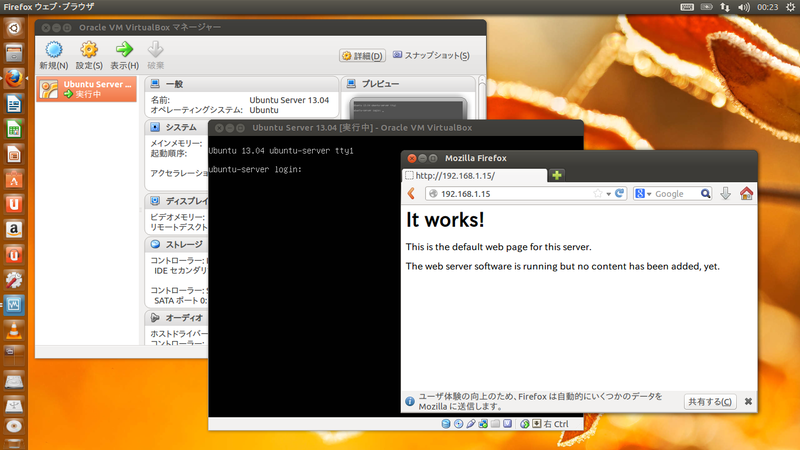Click the 右 Ctrl host key label
The image size is (800, 450).
556,424
